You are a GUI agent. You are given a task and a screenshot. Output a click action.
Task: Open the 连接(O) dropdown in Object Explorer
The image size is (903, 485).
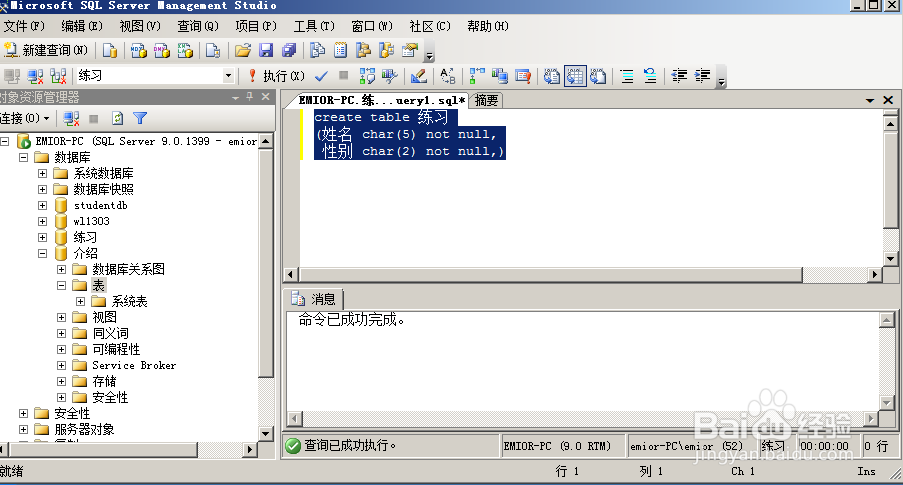(x=24, y=119)
